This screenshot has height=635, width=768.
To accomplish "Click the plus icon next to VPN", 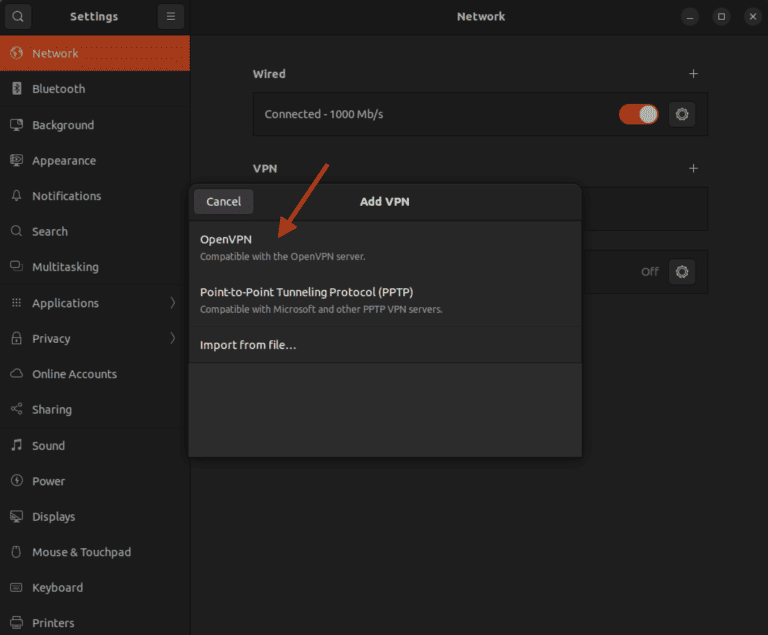I will (693, 169).
